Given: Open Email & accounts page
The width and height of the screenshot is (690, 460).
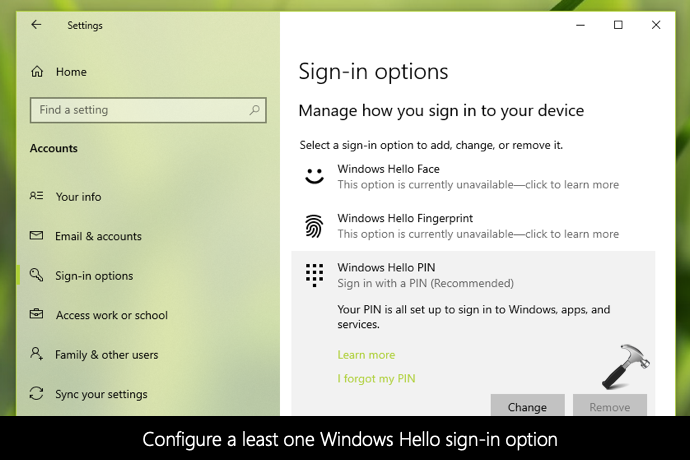Looking at the screenshot, I should (x=98, y=236).
